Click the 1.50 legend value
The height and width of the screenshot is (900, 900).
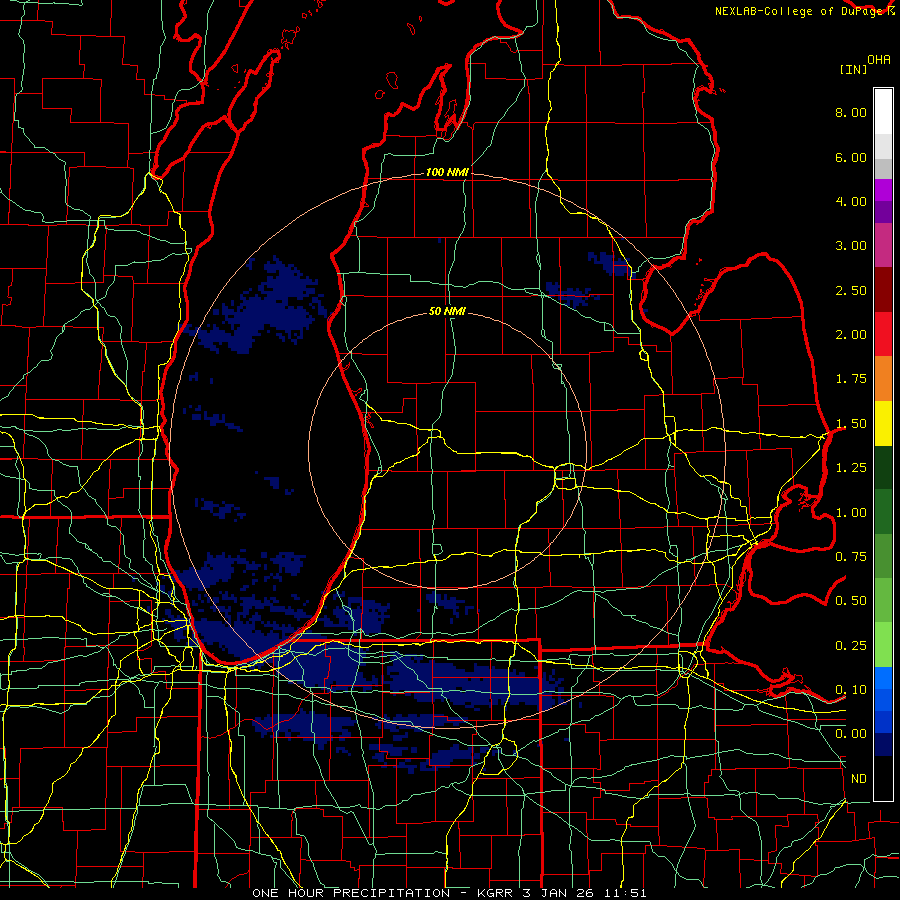(x=851, y=424)
